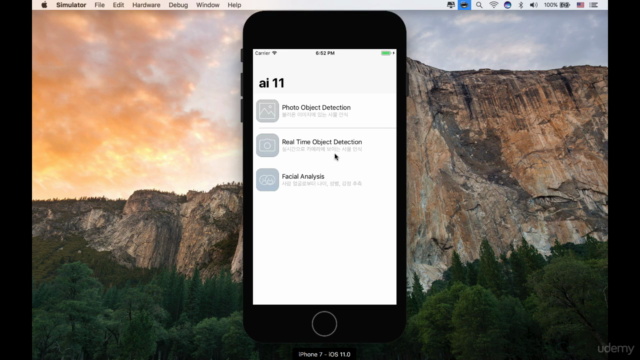Open the Help menu
This screenshot has width=640, height=360.
pyautogui.click(x=234, y=5)
